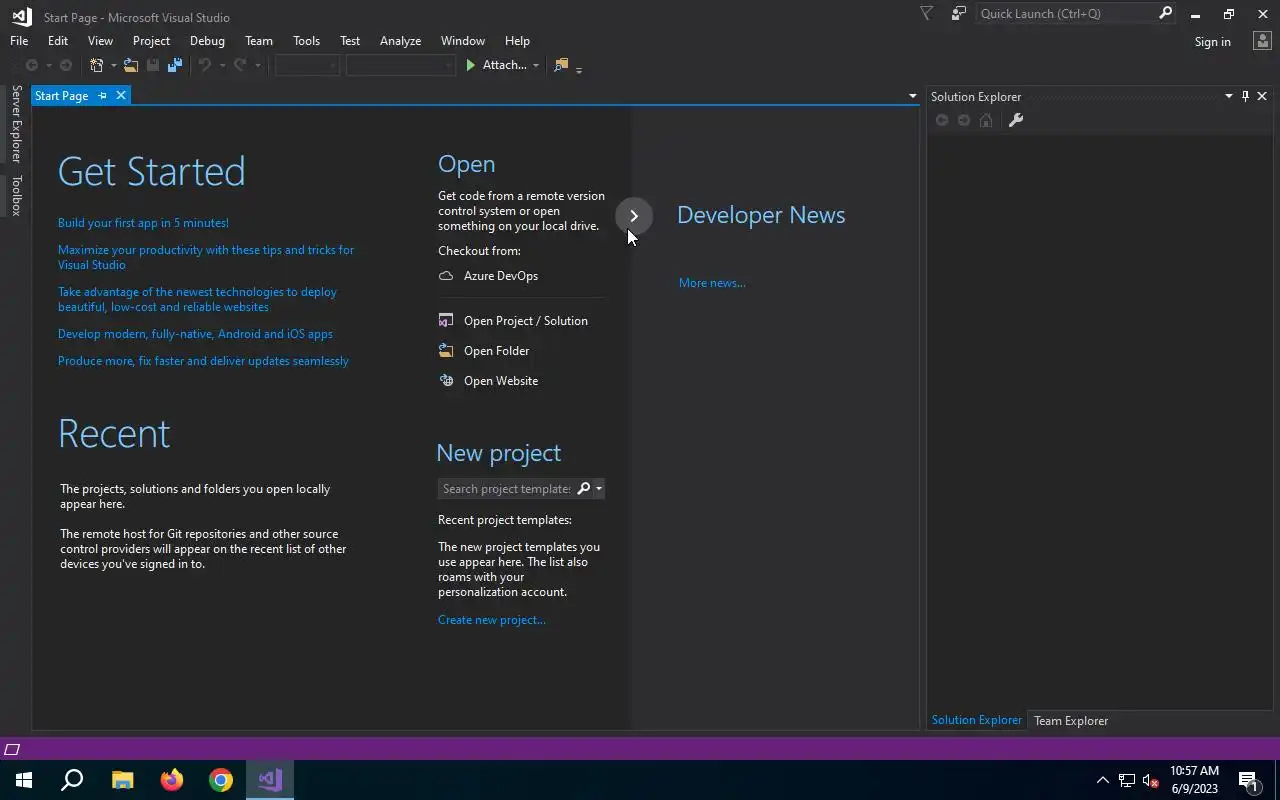1280x800 pixels.
Task: Click the Solution Explorer Forward icon
Action: pos(964,120)
